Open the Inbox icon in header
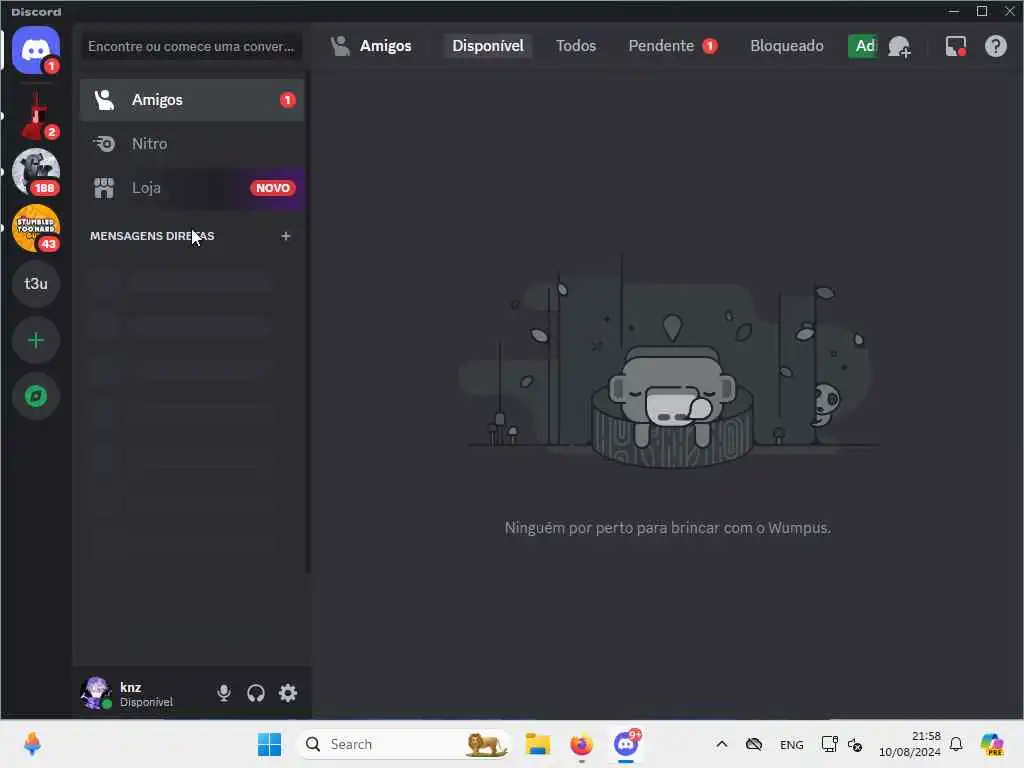 click(955, 46)
